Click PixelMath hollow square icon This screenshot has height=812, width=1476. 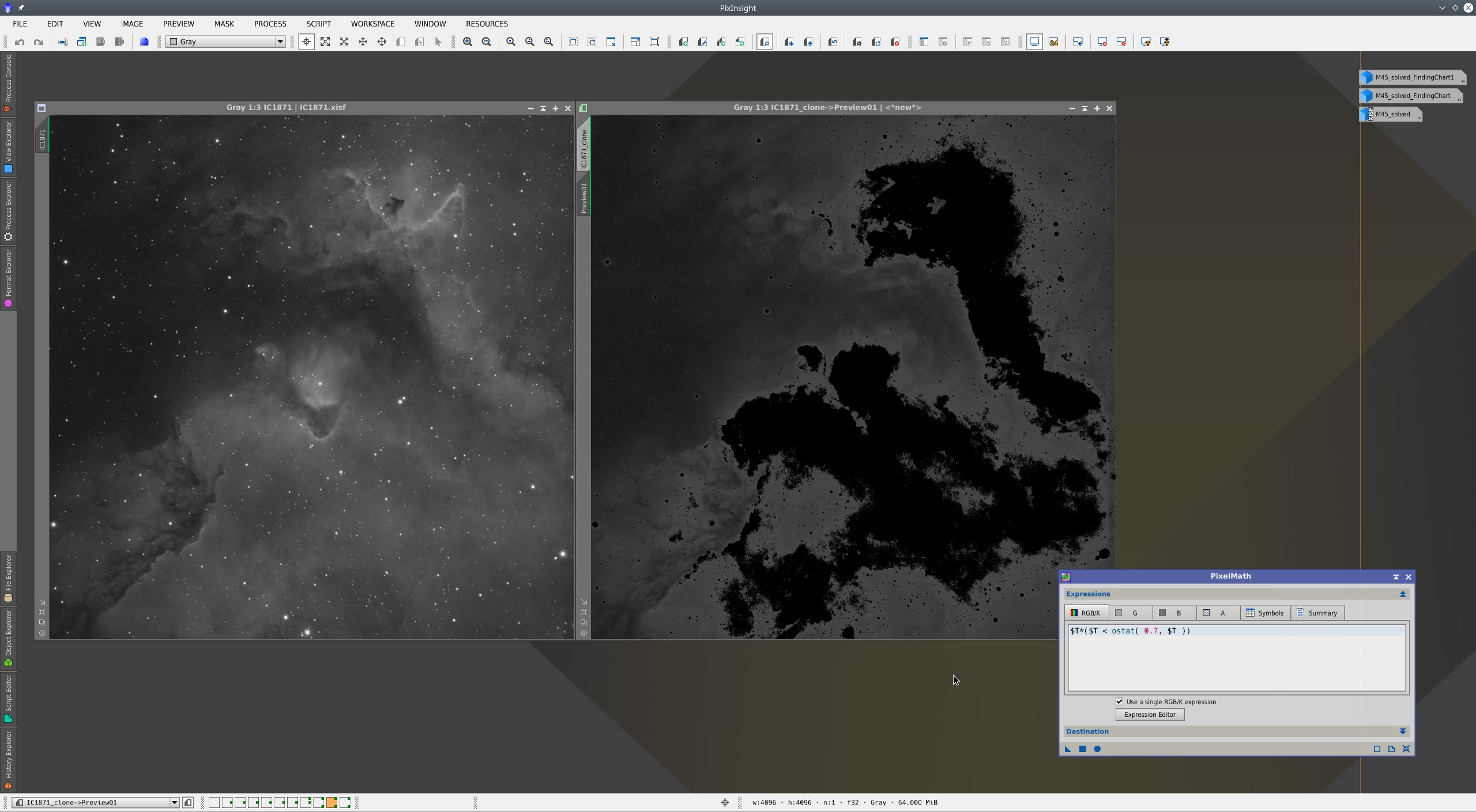pyautogui.click(x=1377, y=749)
